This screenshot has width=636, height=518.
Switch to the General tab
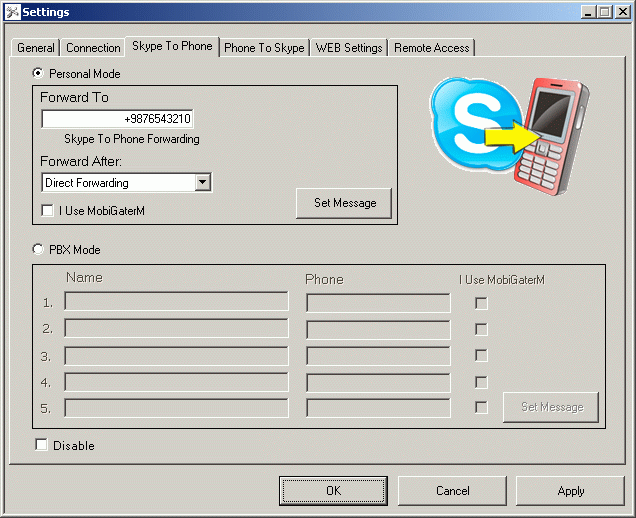click(x=36, y=48)
